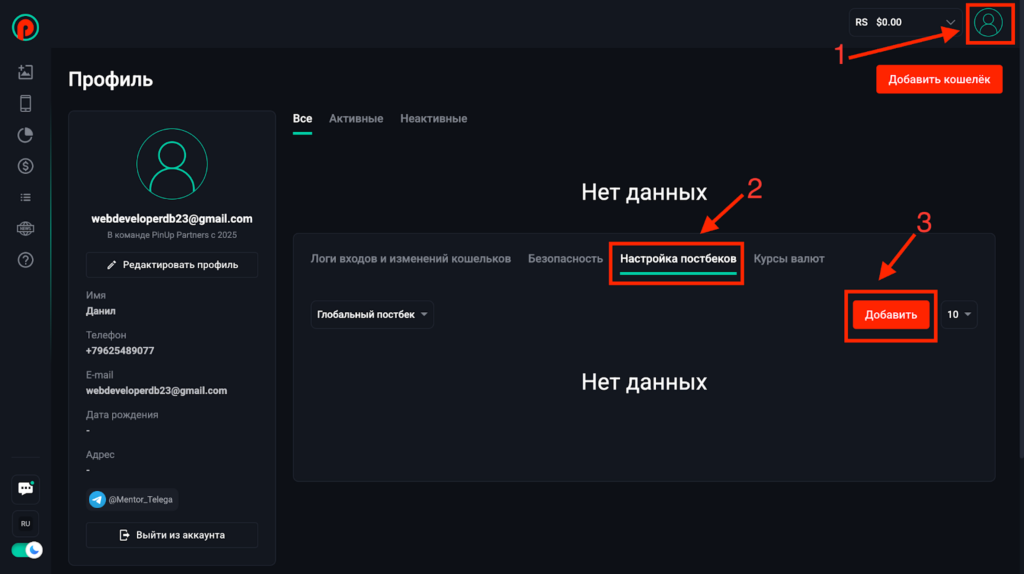Viewport: 1024px width, 574px height.
Task: Open the user profile avatar icon in header
Action: 988,23
